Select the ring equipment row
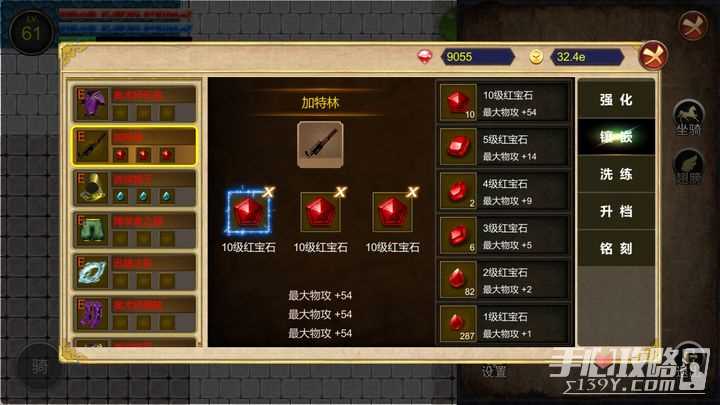 point(134,273)
